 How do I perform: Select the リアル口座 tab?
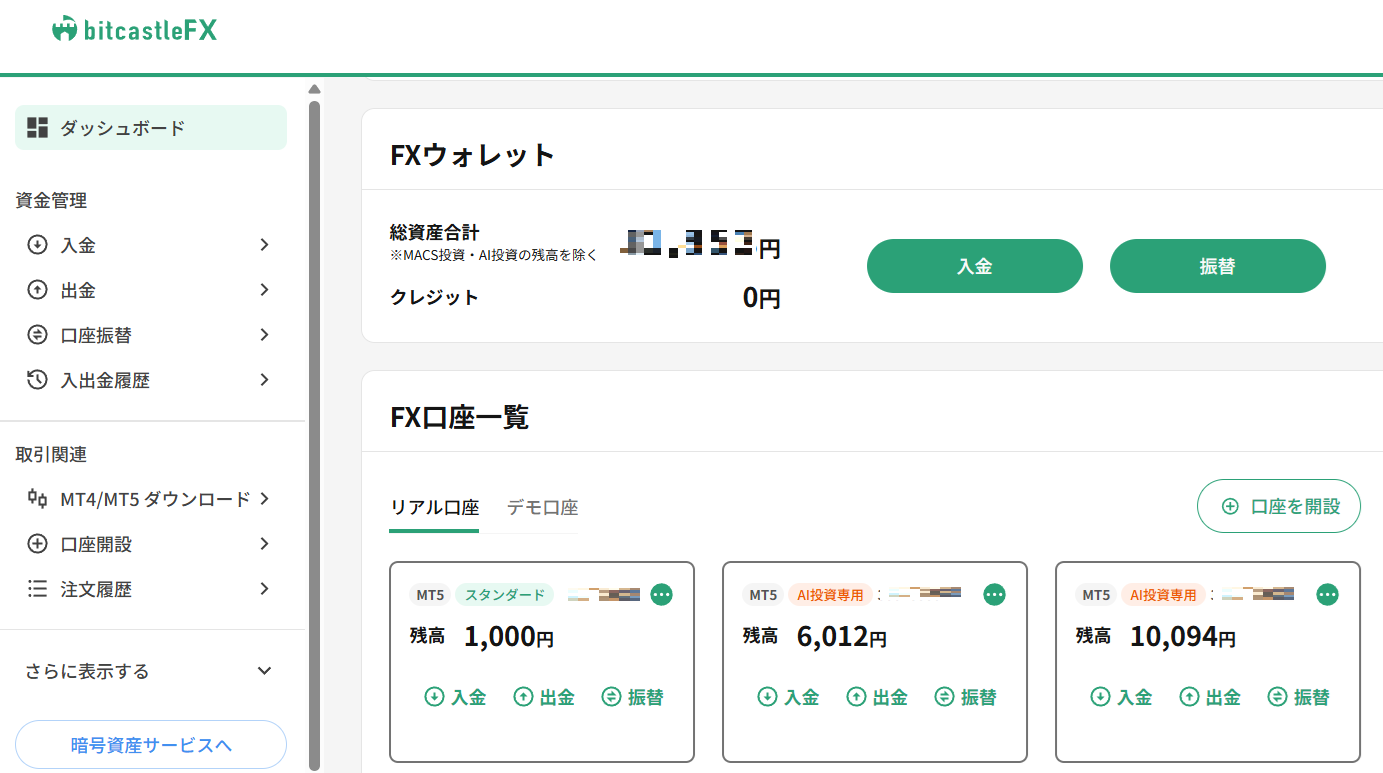point(433,507)
